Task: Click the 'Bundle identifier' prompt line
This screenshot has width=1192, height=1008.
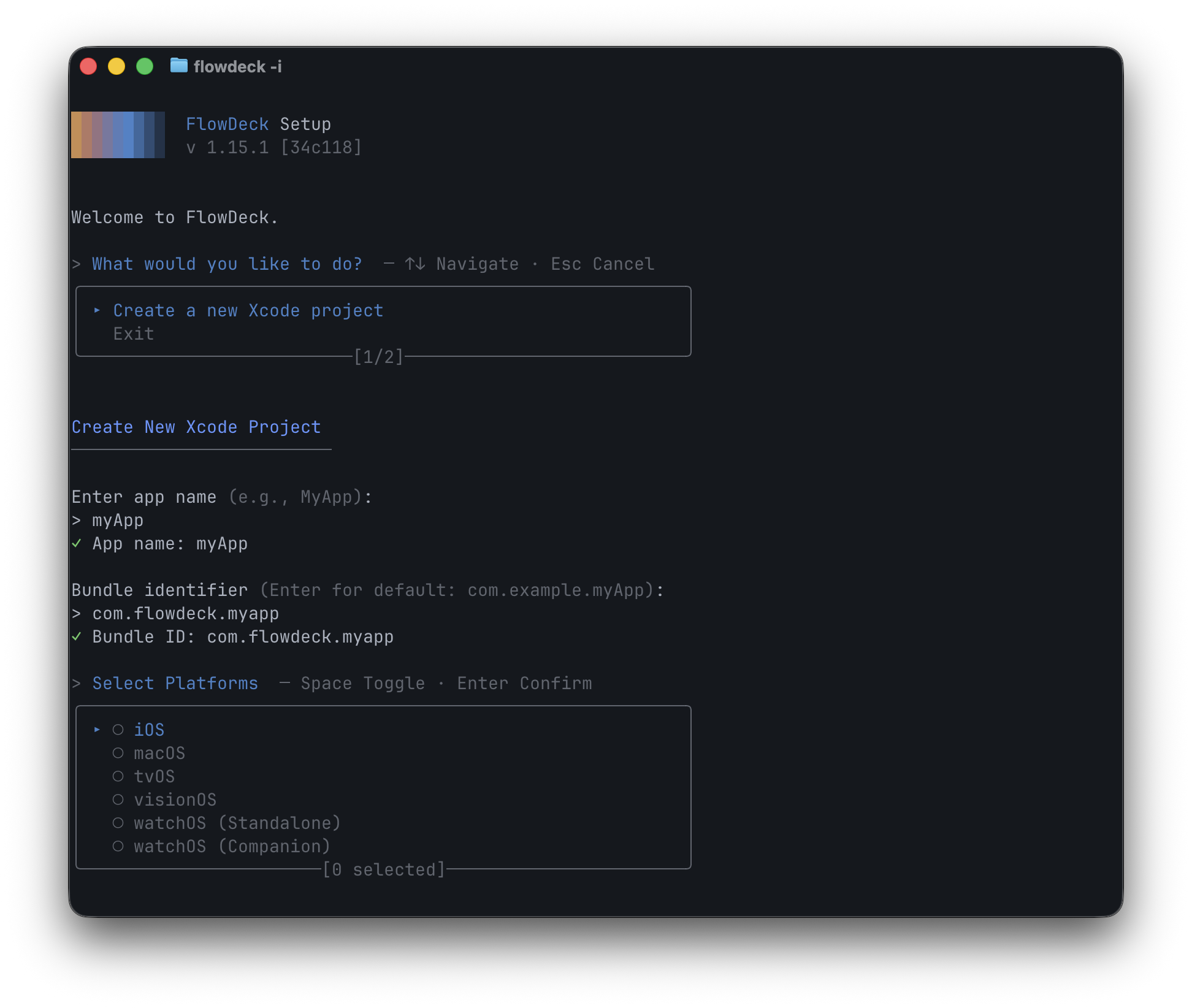Action: click(x=368, y=590)
